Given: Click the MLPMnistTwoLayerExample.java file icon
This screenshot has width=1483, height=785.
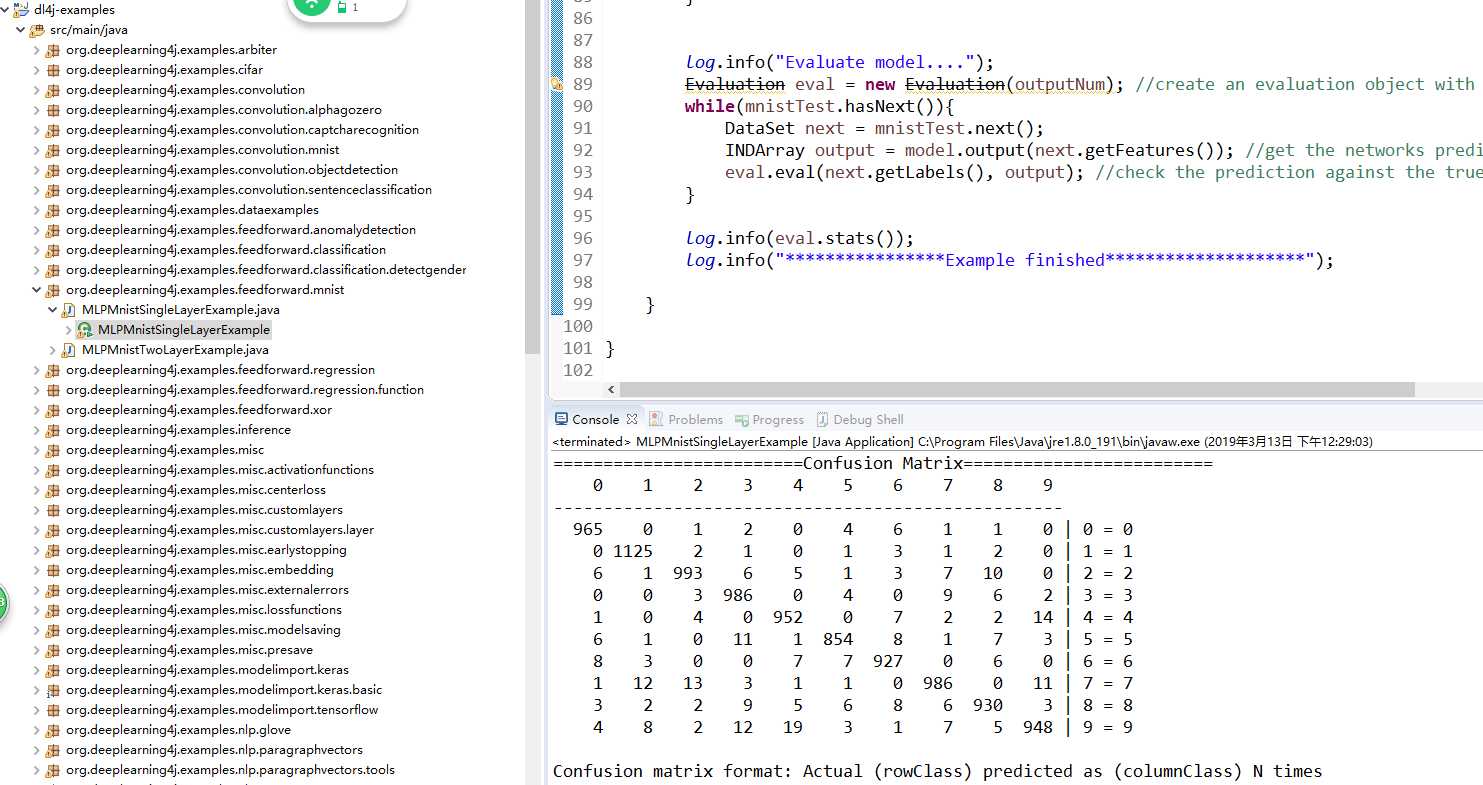Looking at the screenshot, I should [69, 350].
